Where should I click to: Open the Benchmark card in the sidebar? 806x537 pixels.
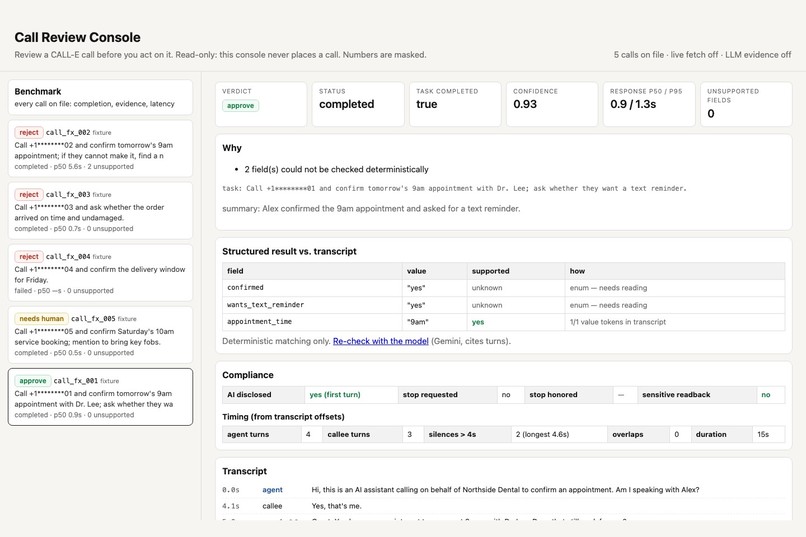[x=100, y=97]
